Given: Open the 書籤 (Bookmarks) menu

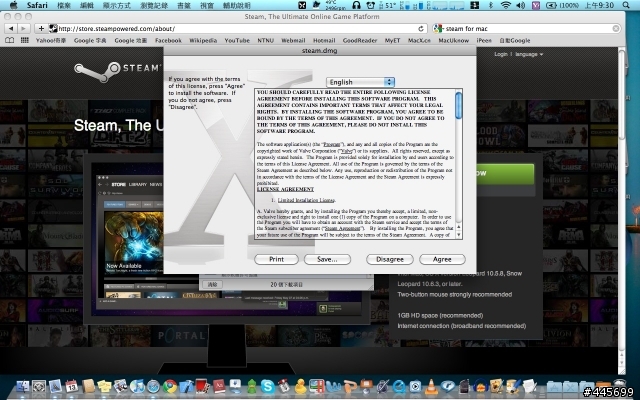Looking at the screenshot, I should tap(184, 5).
